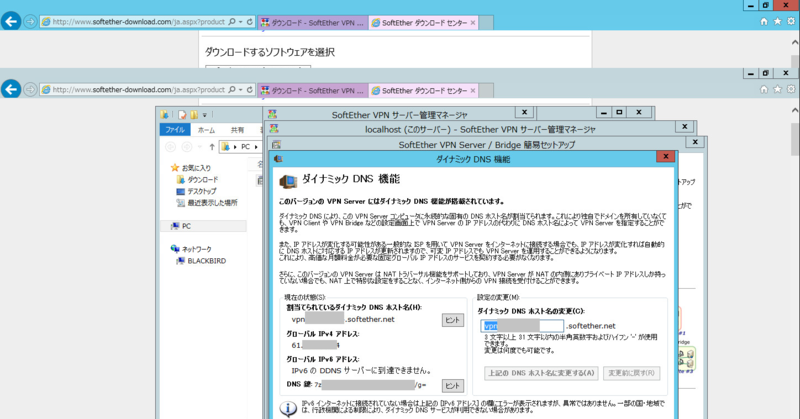Image resolution: width=800 pixels, height=419 pixels.
Task: Open Explorer recent locations dropdown arrow
Action: [199, 147]
